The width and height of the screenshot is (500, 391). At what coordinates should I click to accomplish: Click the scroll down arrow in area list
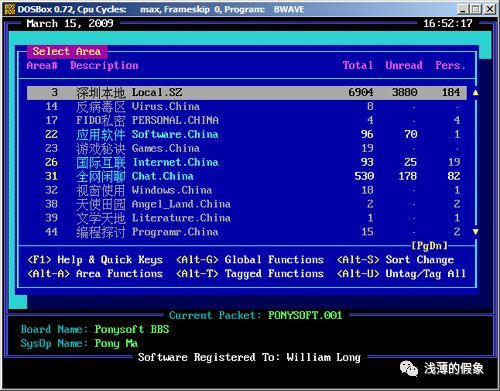click(475, 232)
